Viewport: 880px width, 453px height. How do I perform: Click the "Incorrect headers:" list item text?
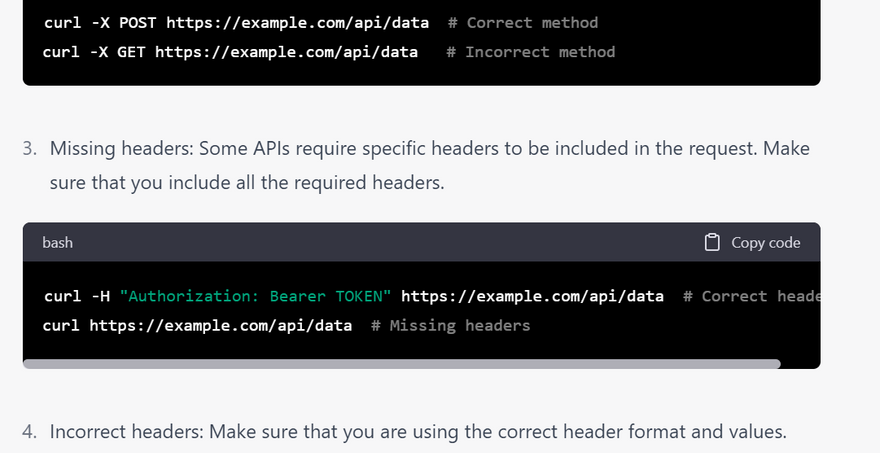coord(127,432)
